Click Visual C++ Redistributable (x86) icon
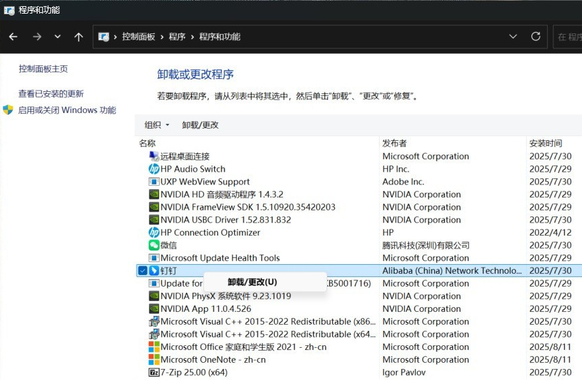 tap(154, 321)
